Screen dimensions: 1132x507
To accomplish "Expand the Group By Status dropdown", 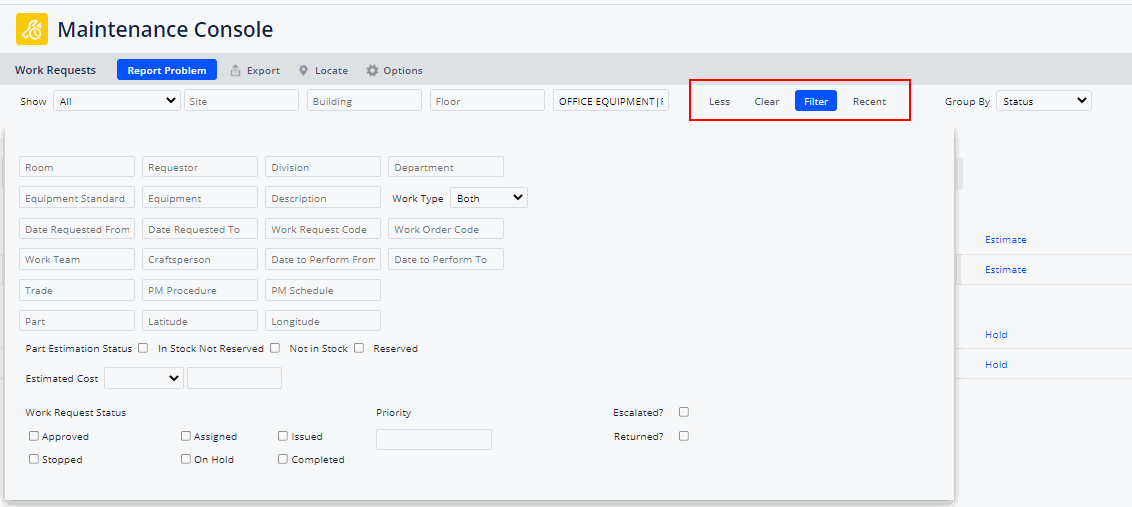I will 1043,101.
